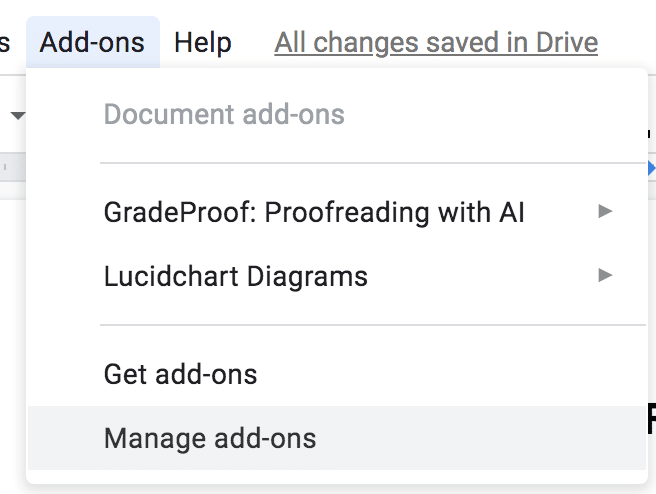Select GradeProof: Proofreading with AI entry
The width and height of the screenshot is (656, 494).
(x=314, y=212)
